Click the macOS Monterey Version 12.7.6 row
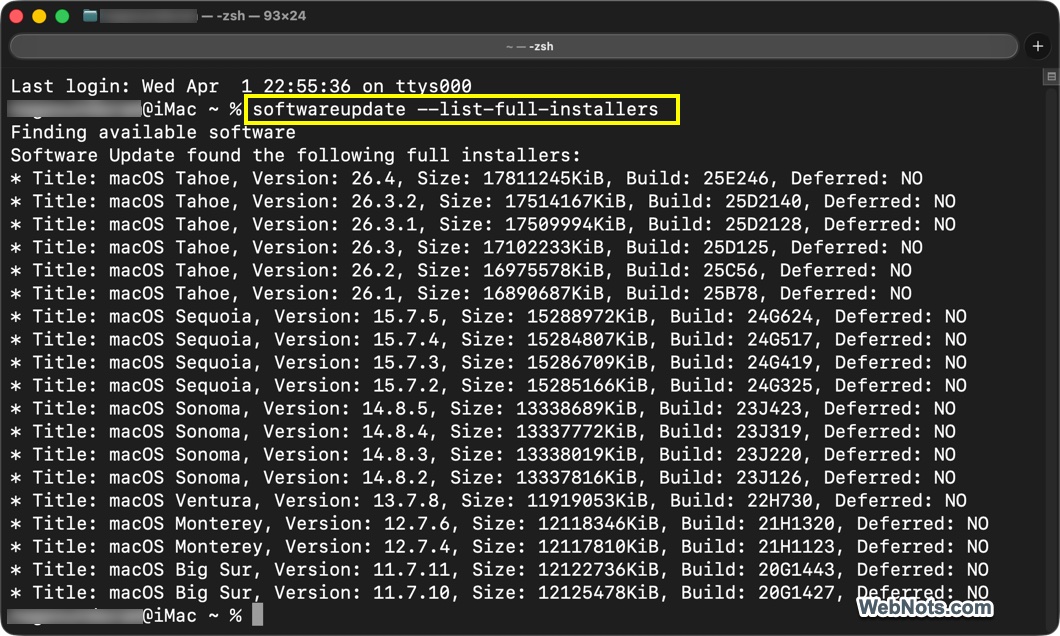Image resolution: width=1060 pixels, height=636 pixels. pos(500,522)
